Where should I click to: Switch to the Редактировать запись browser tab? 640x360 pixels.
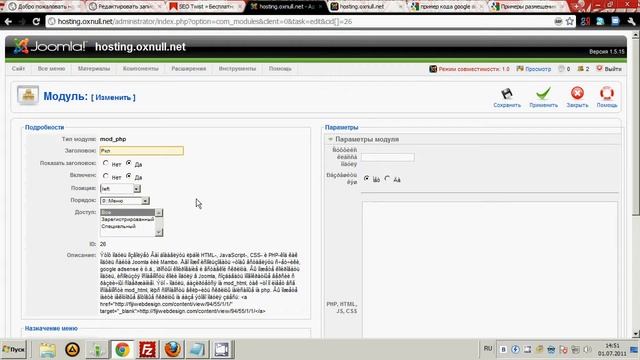124,7
